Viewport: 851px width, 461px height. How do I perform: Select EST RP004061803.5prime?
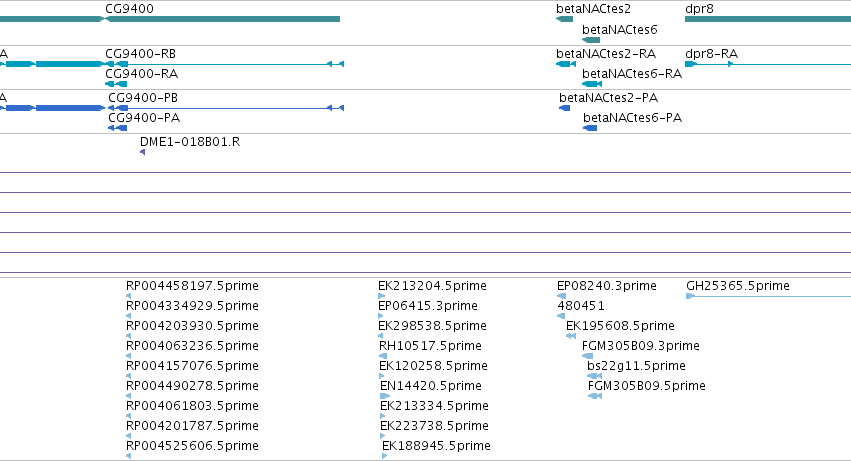tap(192, 406)
